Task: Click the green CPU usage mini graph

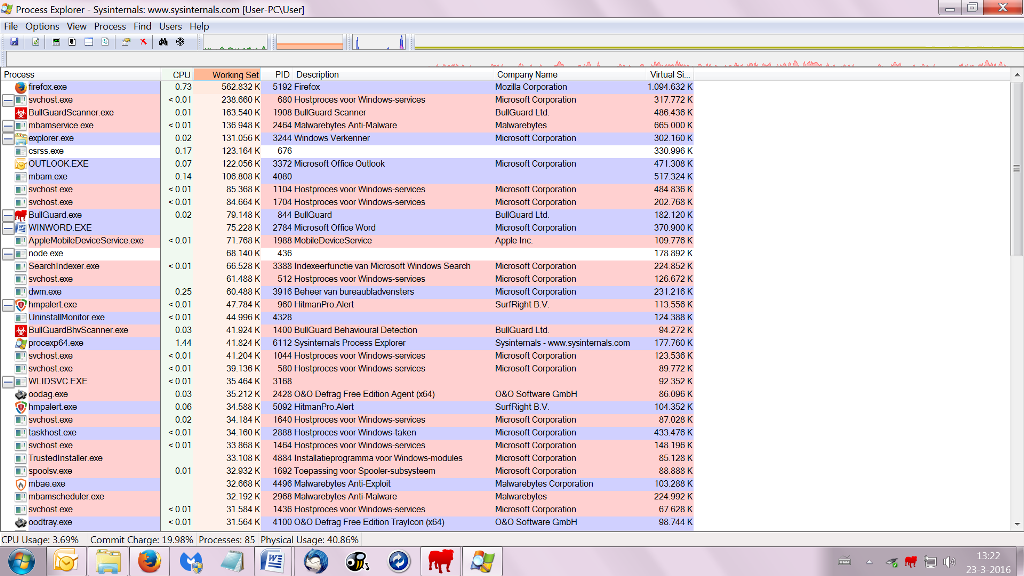Action: pyautogui.click(x=235, y=42)
